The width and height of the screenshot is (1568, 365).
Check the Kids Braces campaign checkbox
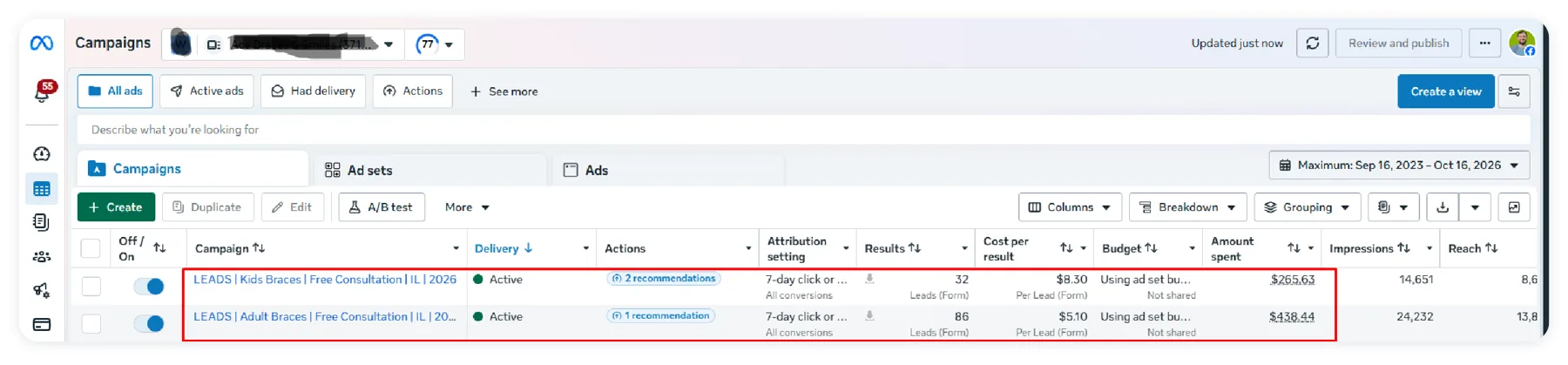coord(91,286)
